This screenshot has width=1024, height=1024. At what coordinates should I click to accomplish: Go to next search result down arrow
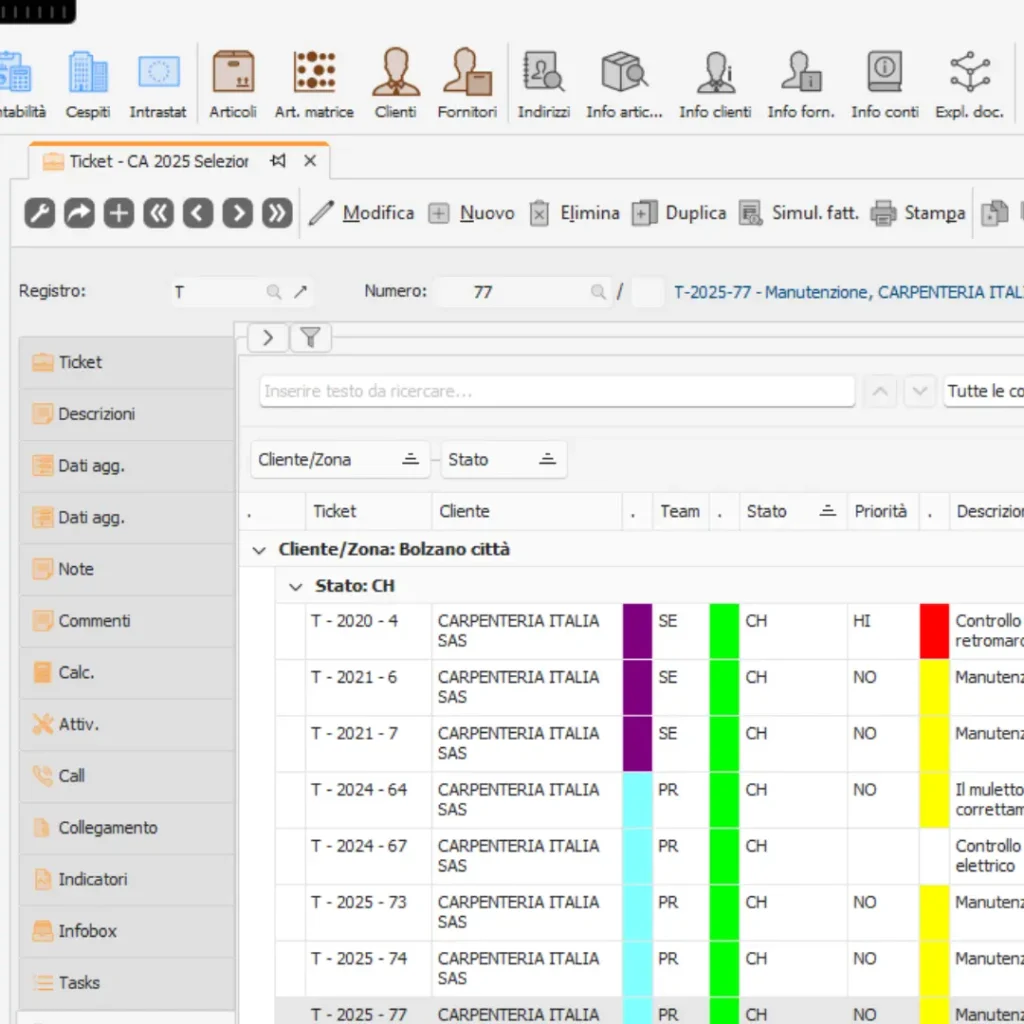tap(920, 391)
